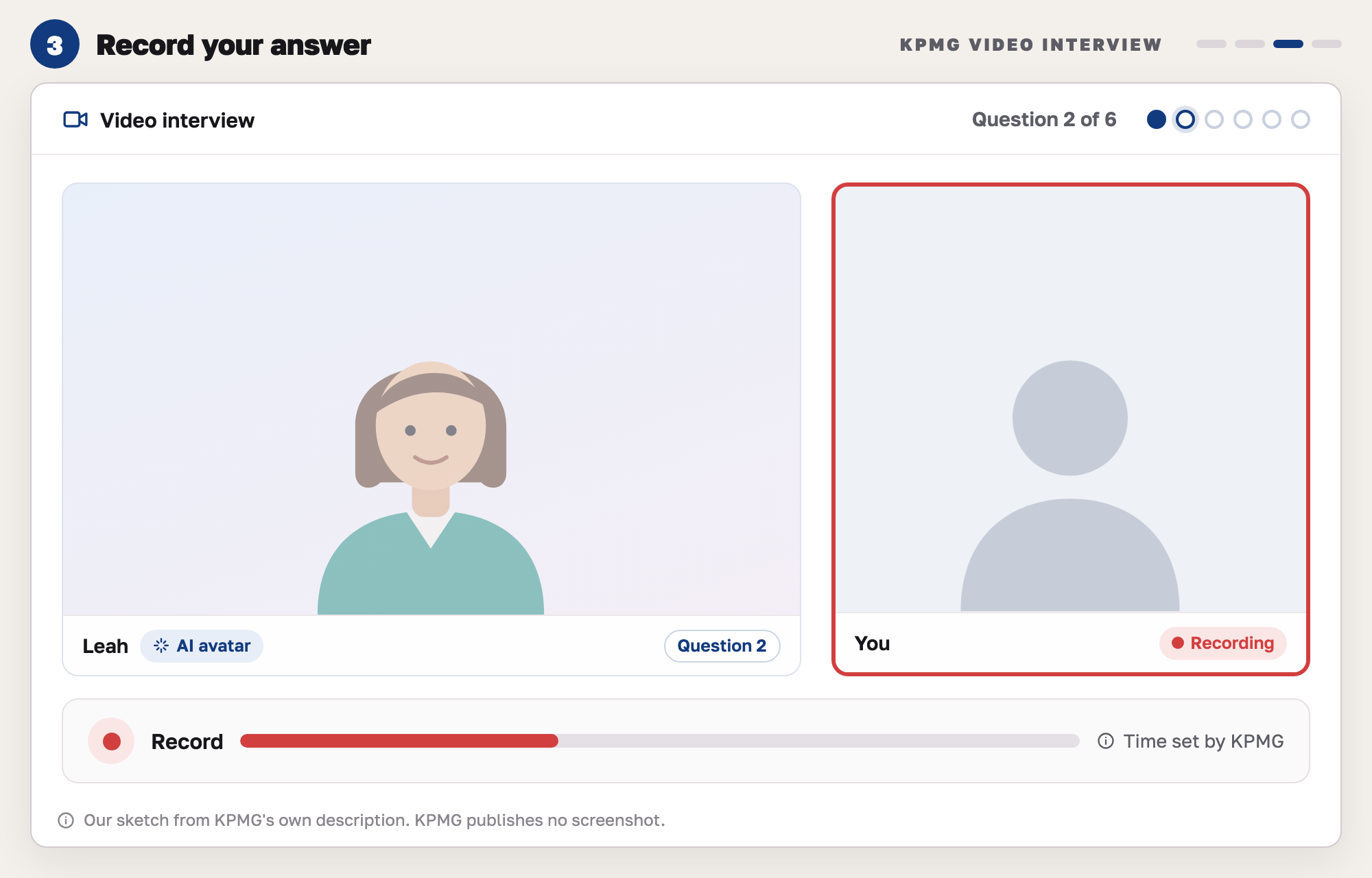Click the 'Record your answer' heading
Screen dimensions: 1372x878
click(233, 45)
